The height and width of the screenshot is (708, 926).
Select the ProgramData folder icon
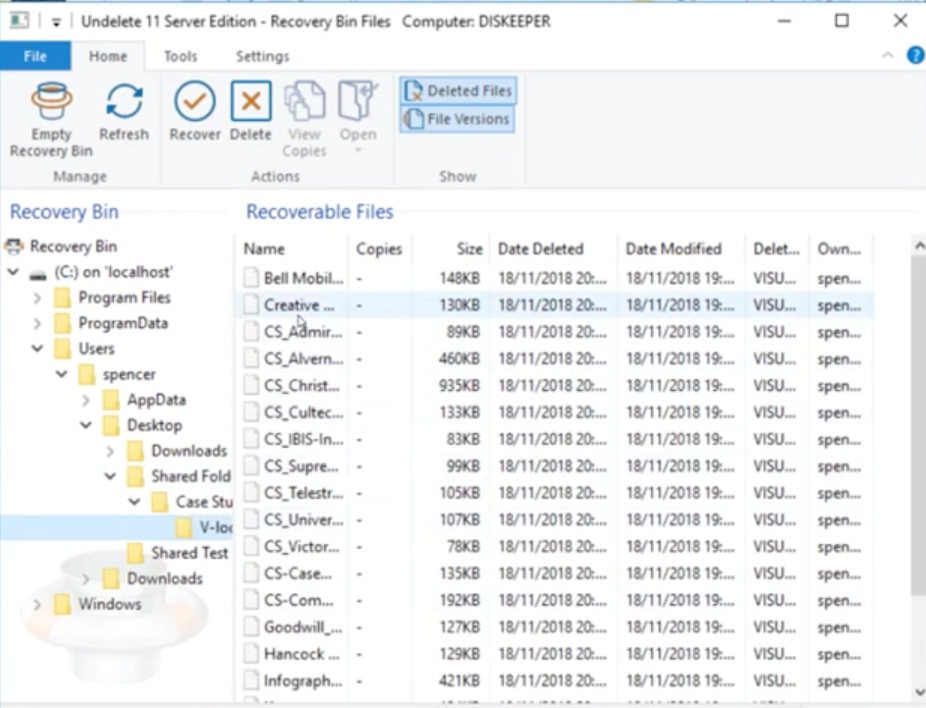pos(63,323)
